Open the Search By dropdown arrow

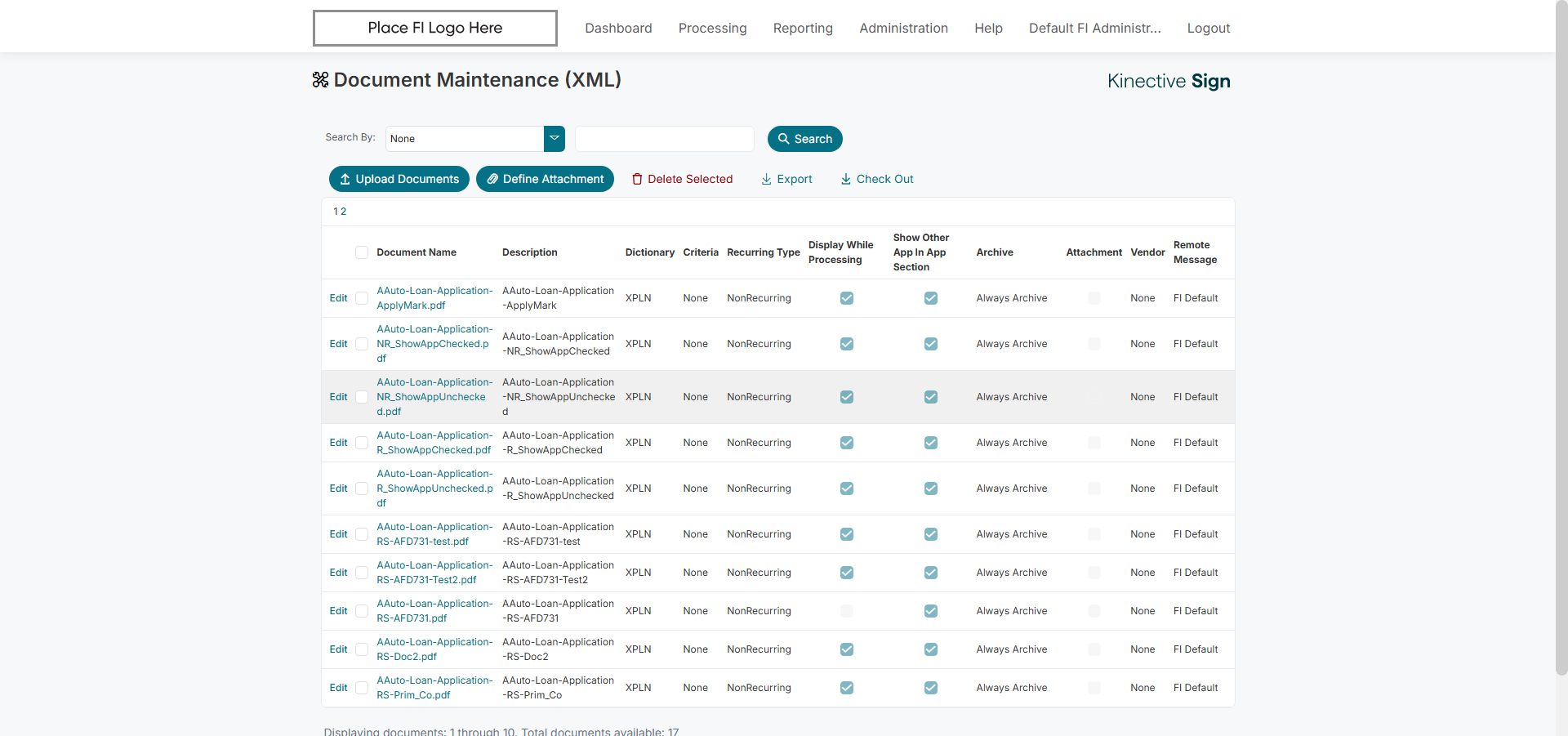(555, 139)
